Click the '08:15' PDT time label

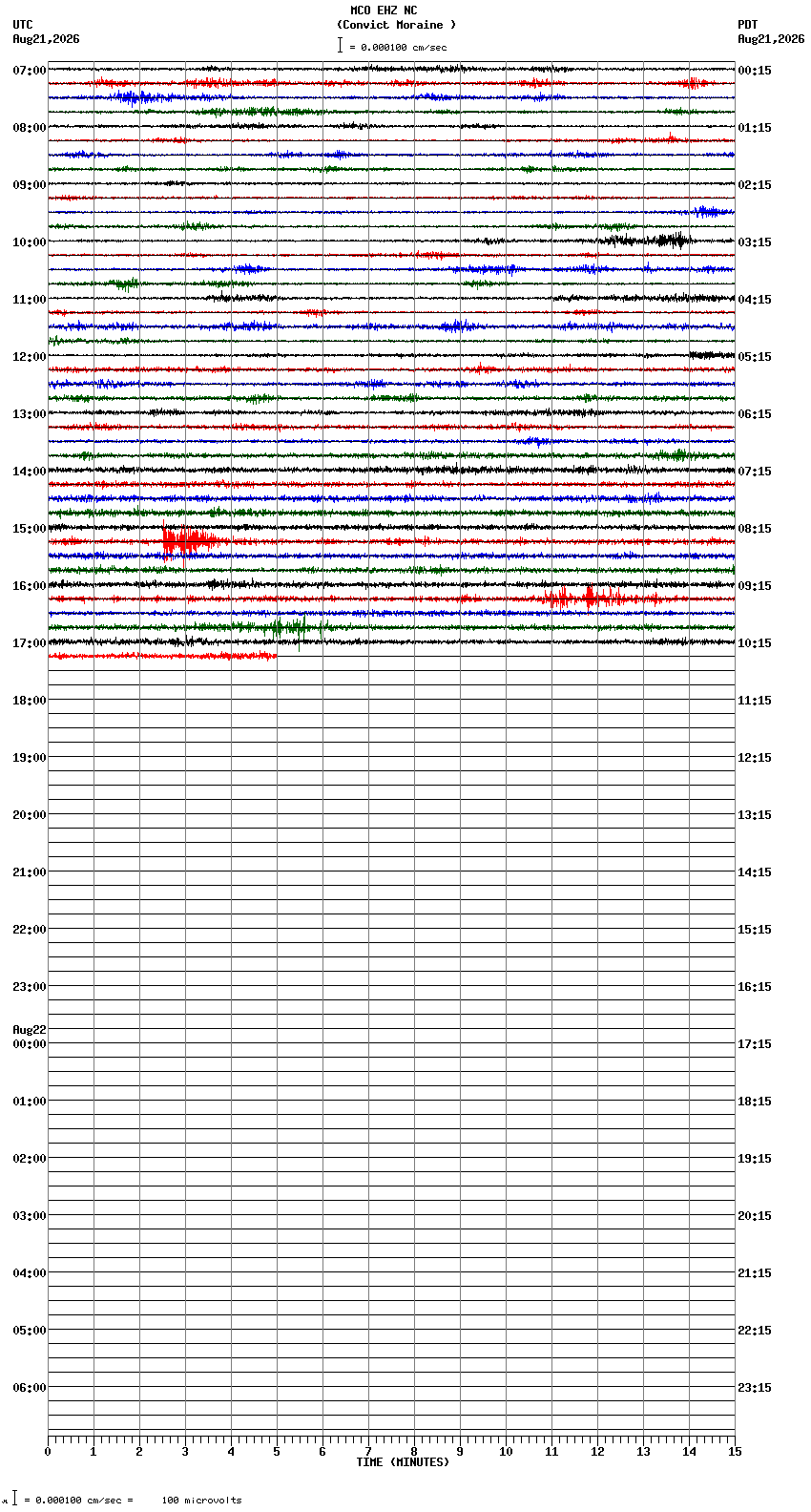755,529
